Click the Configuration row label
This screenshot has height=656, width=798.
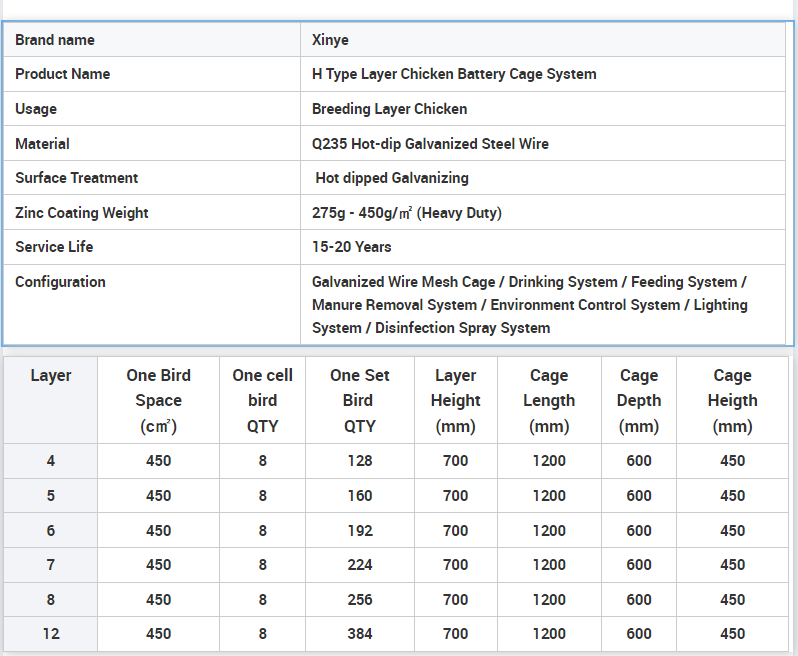click(60, 282)
